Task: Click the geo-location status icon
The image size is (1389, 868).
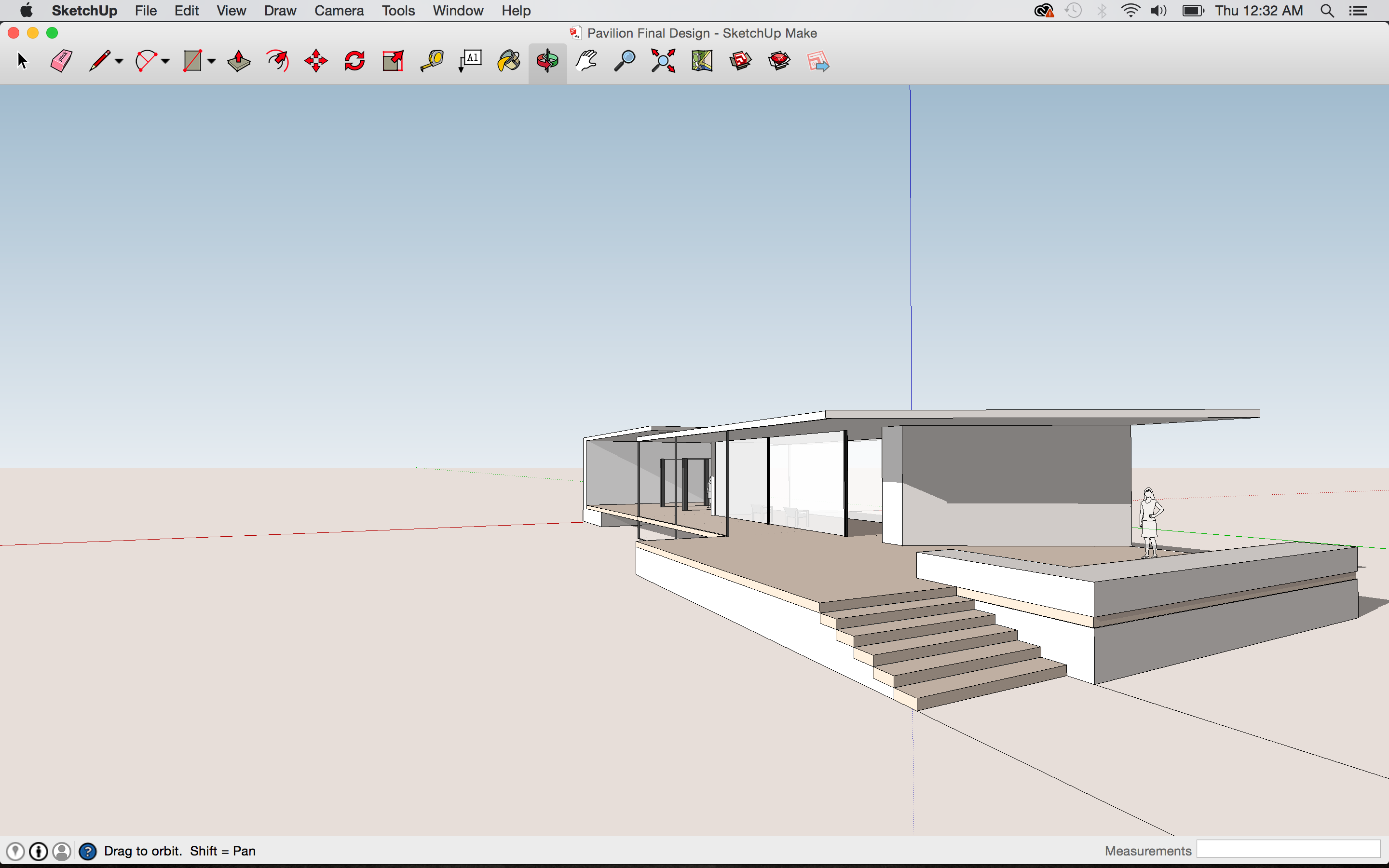Action: (x=15, y=851)
